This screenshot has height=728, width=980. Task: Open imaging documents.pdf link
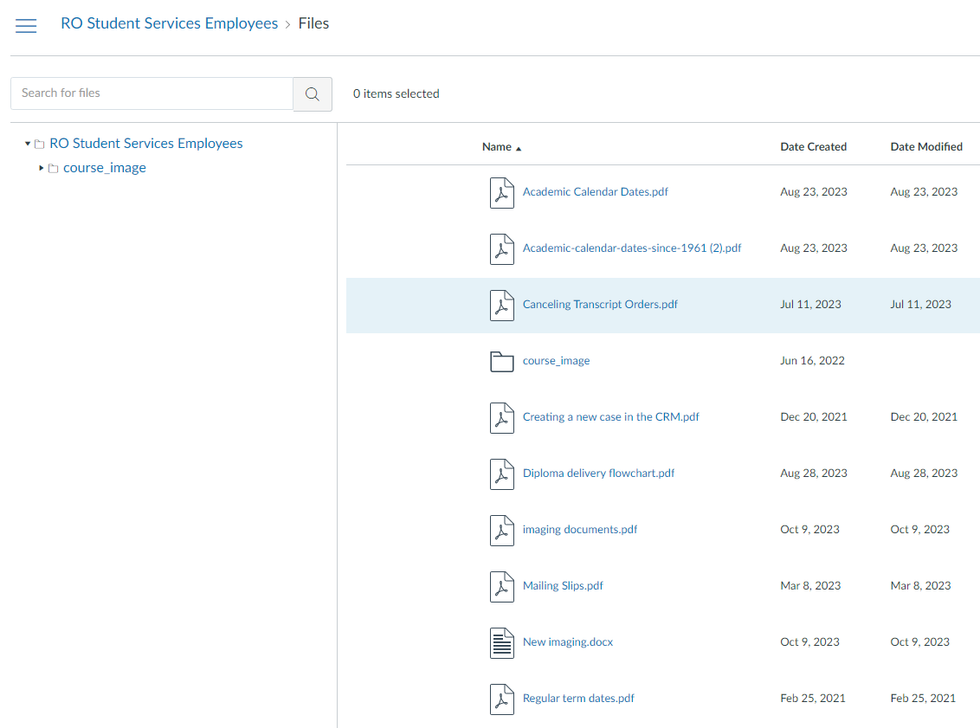tap(580, 529)
